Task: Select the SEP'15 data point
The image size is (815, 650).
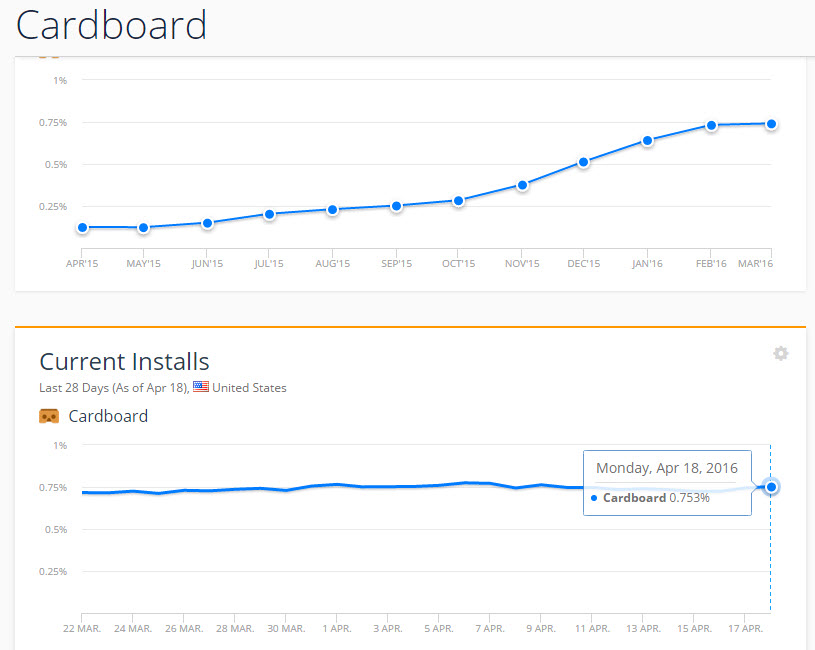Action: 397,206
